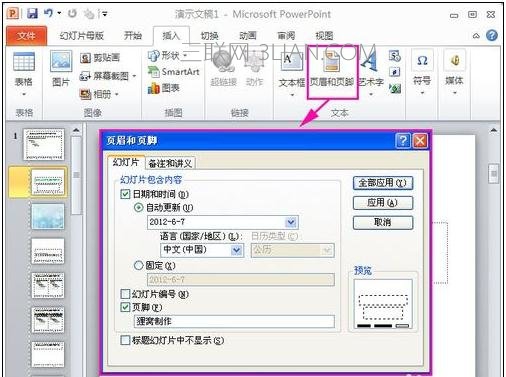
Task: Select the blue picture layout thumbnail
Action: (48, 216)
